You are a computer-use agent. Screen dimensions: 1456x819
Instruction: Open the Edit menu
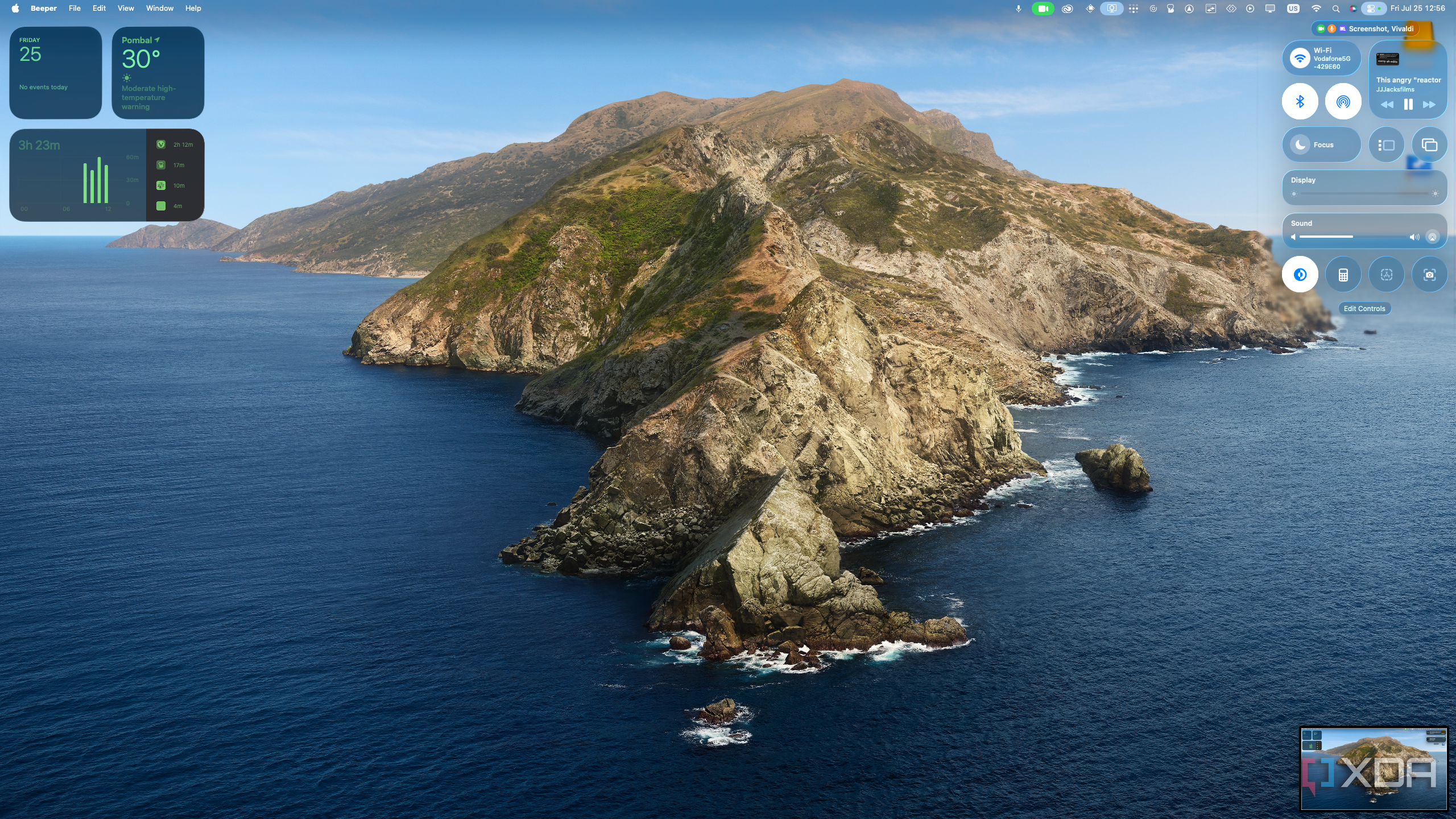(99, 9)
